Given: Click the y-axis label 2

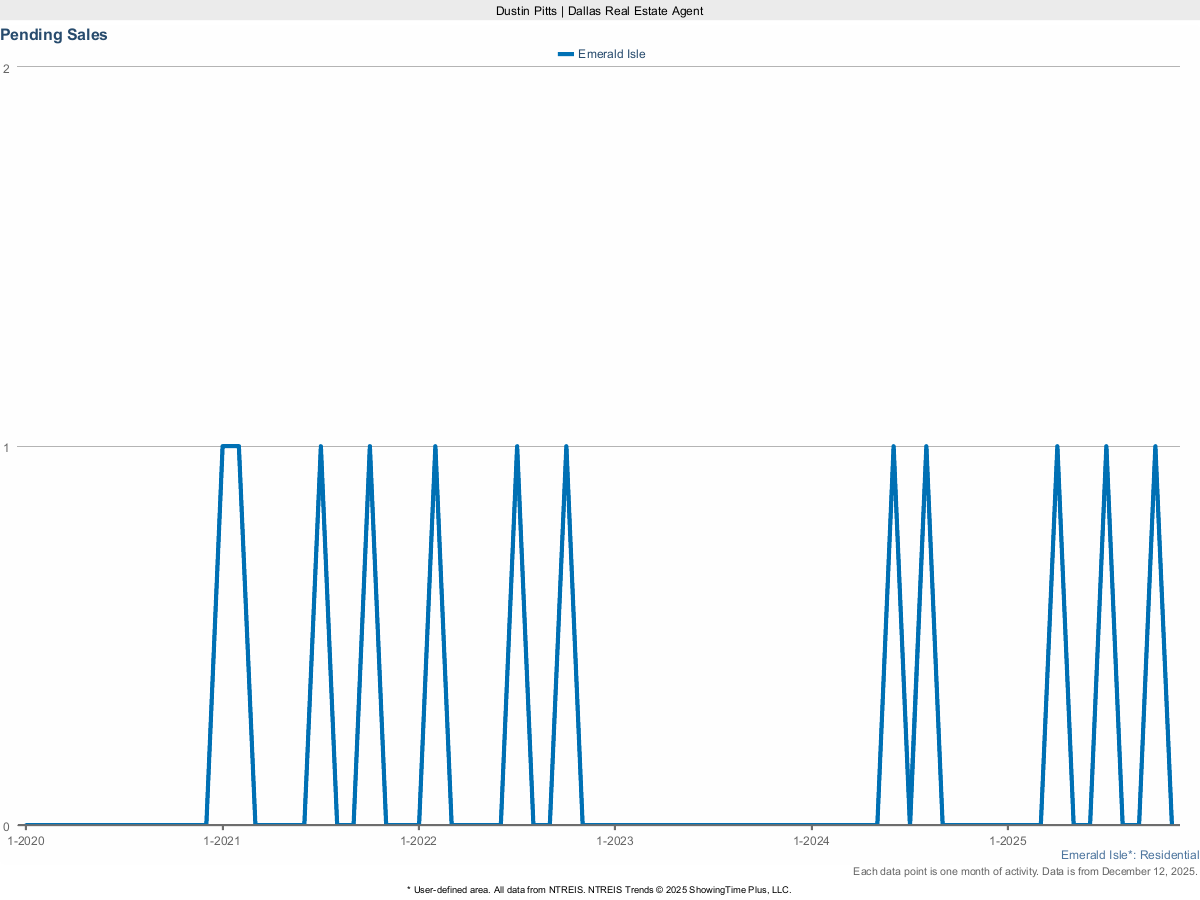Looking at the screenshot, I should (7, 68).
